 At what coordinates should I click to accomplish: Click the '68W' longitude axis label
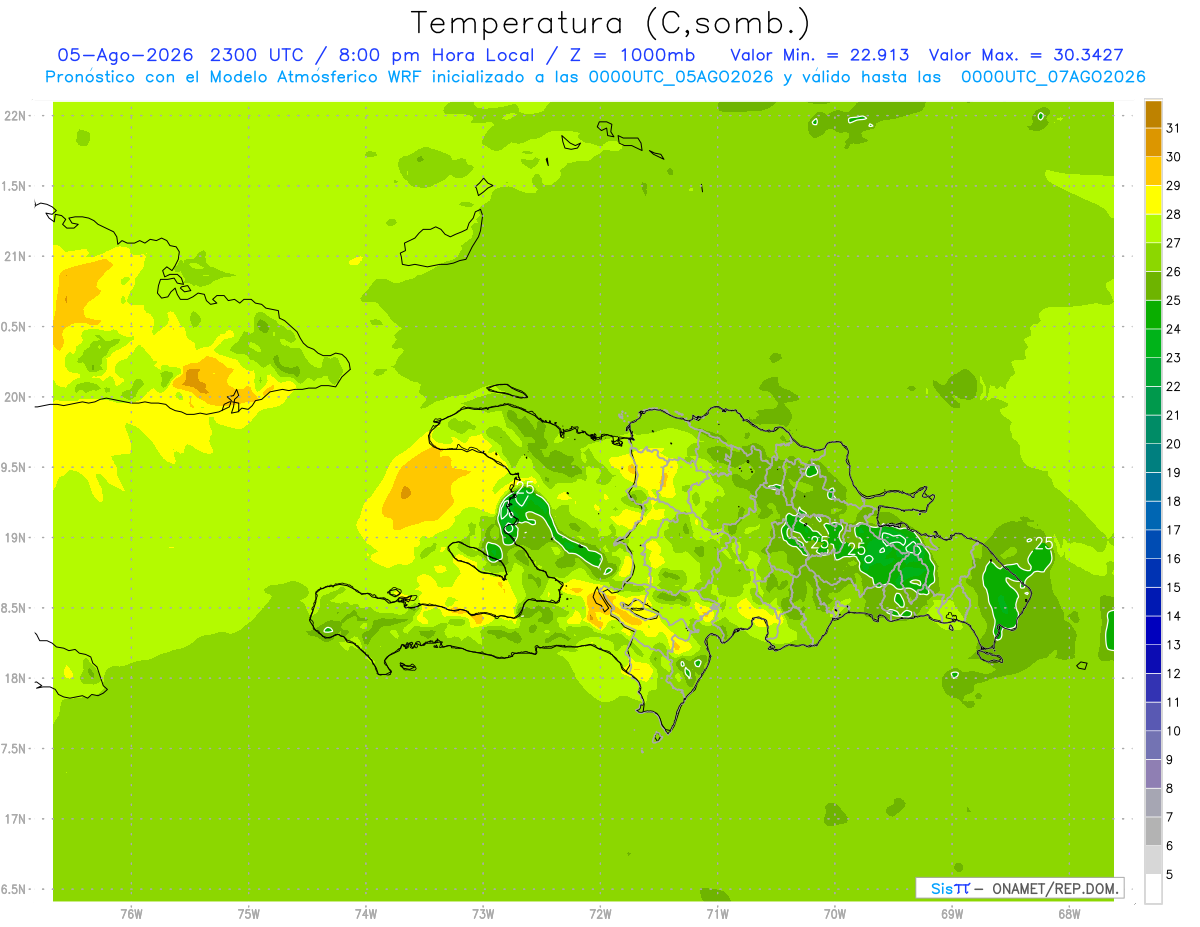pos(1069,914)
